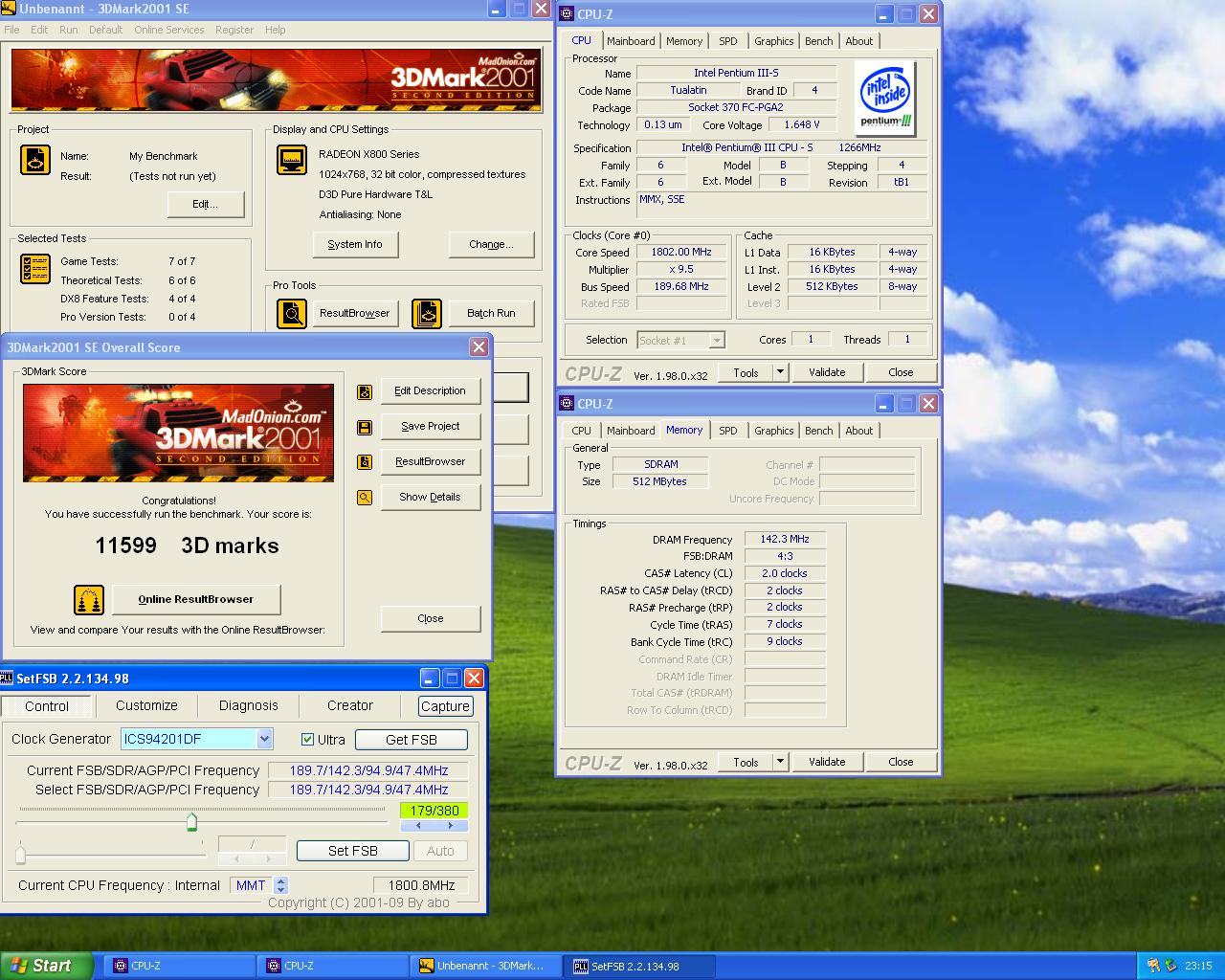This screenshot has height=980, width=1225.
Task: Click the Online ResultBrowser people icon
Action: click(89, 600)
